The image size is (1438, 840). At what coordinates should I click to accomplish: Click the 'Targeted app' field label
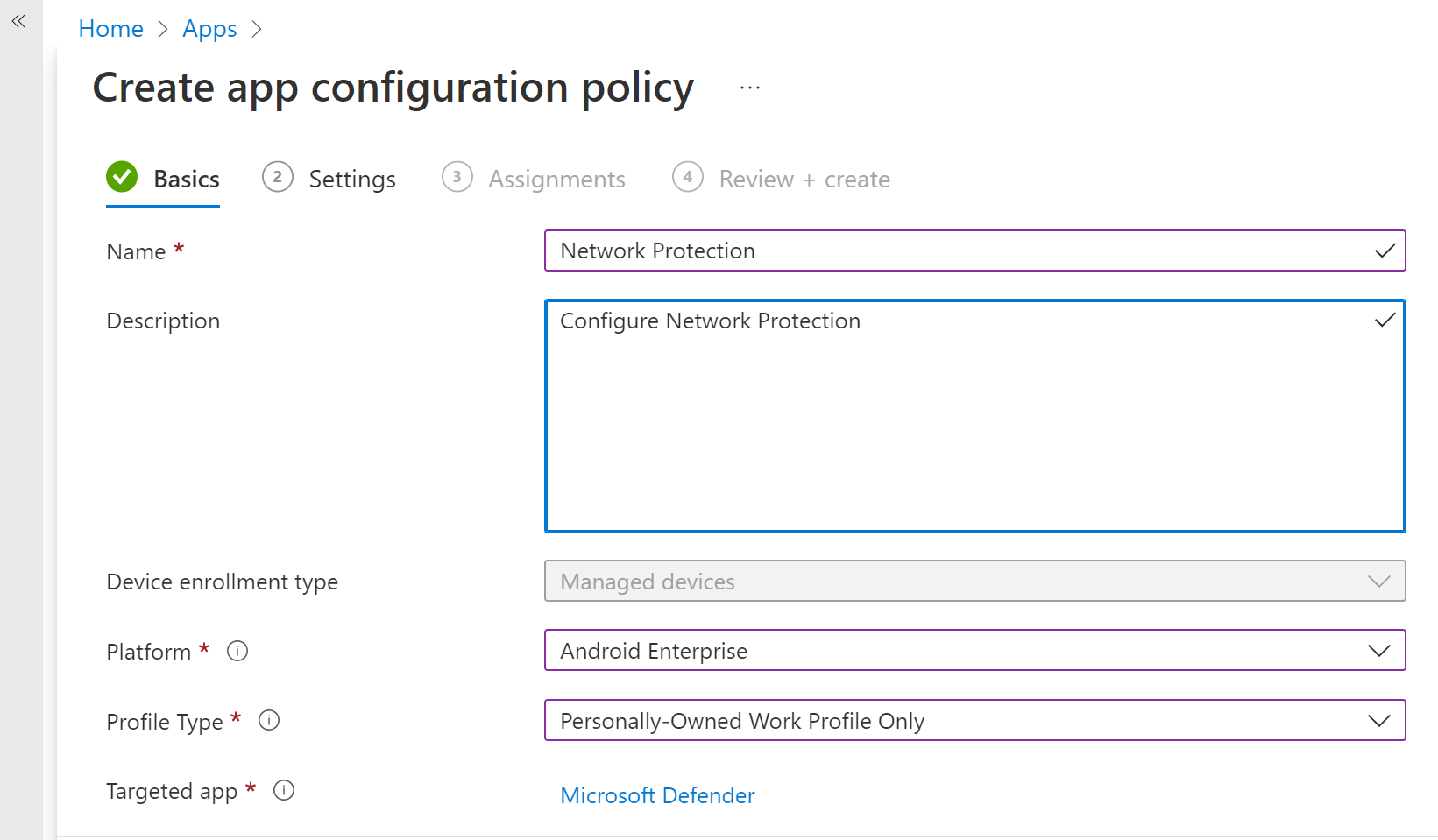(172, 791)
